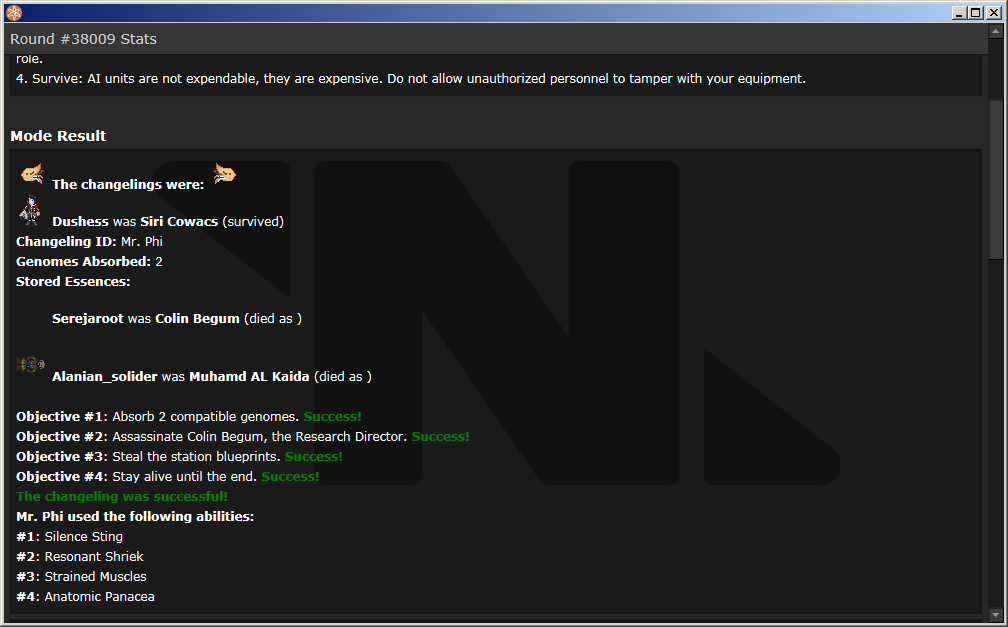Screen dimensions: 1008x627
Task: Click the "Resonant Shriek" ability
Action: (x=94, y=557)
